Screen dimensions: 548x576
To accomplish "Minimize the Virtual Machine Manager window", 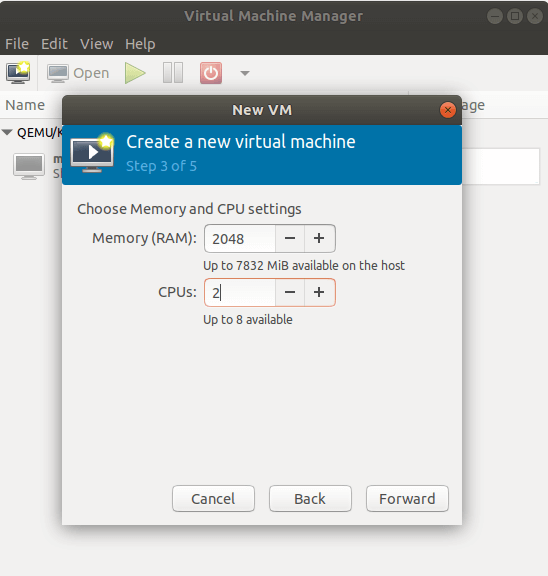I will pos(495,16).
